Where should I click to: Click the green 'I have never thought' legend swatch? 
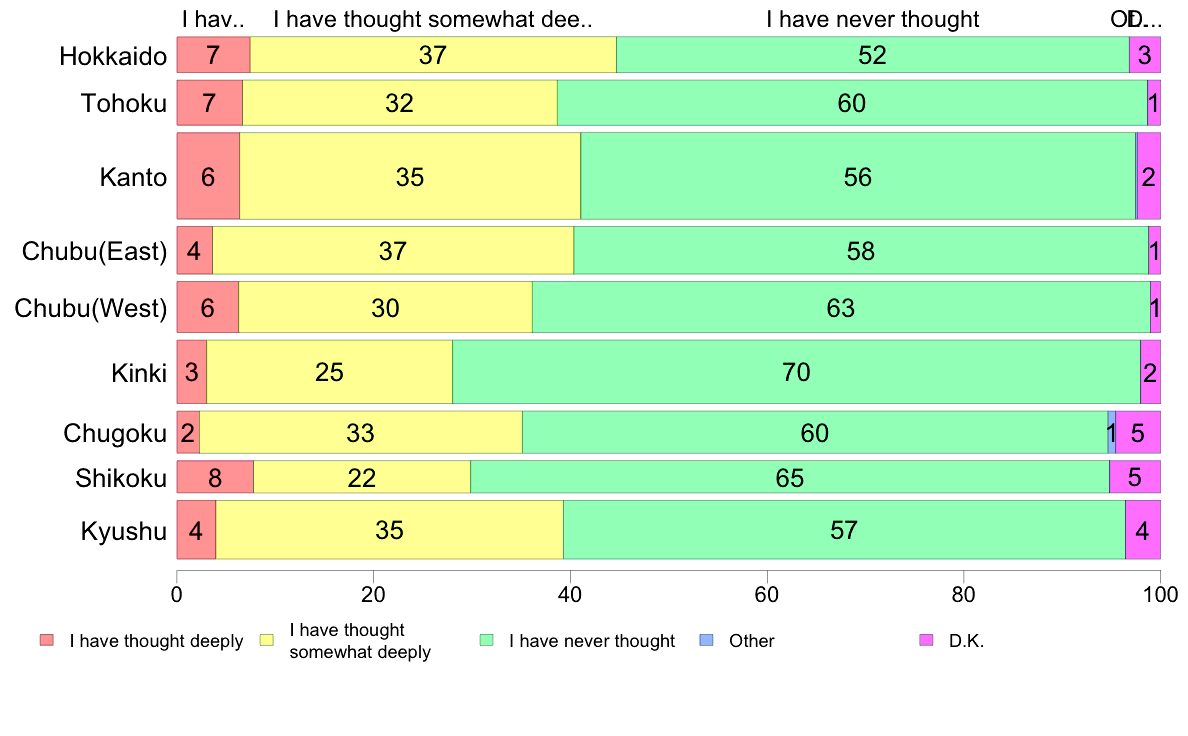click(x=486, y=640)
